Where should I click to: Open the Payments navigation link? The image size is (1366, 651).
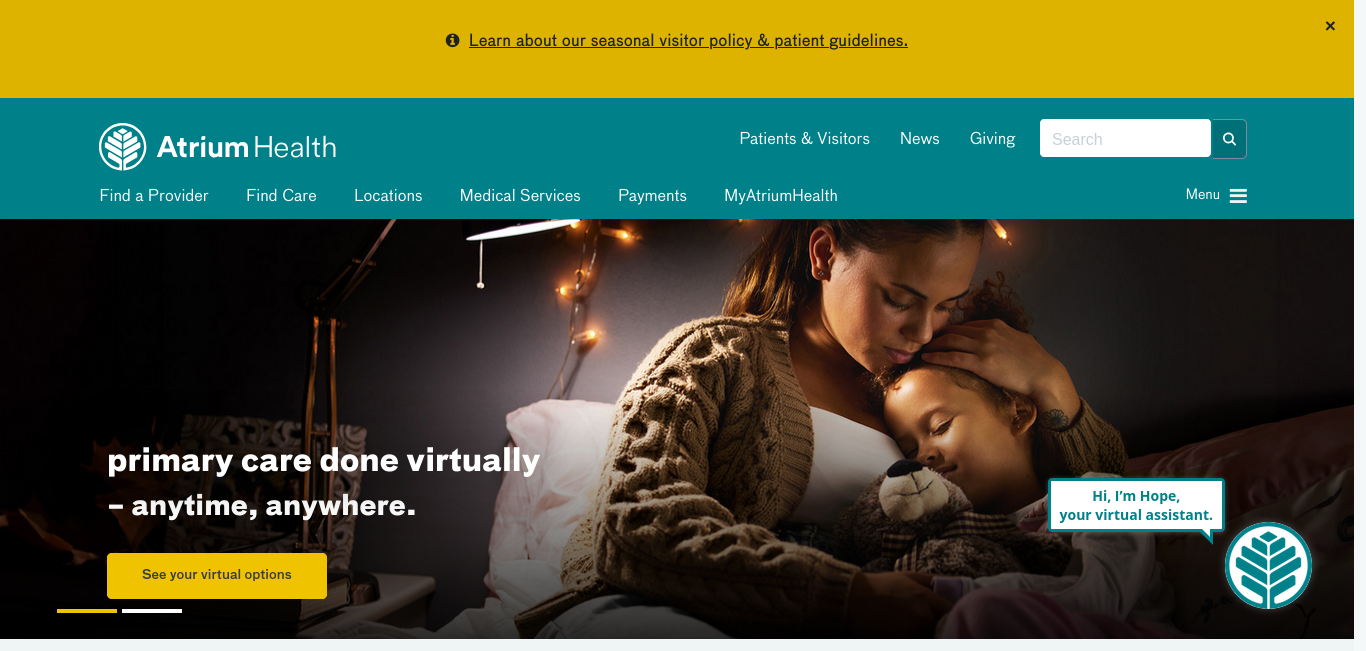[652, 196]
